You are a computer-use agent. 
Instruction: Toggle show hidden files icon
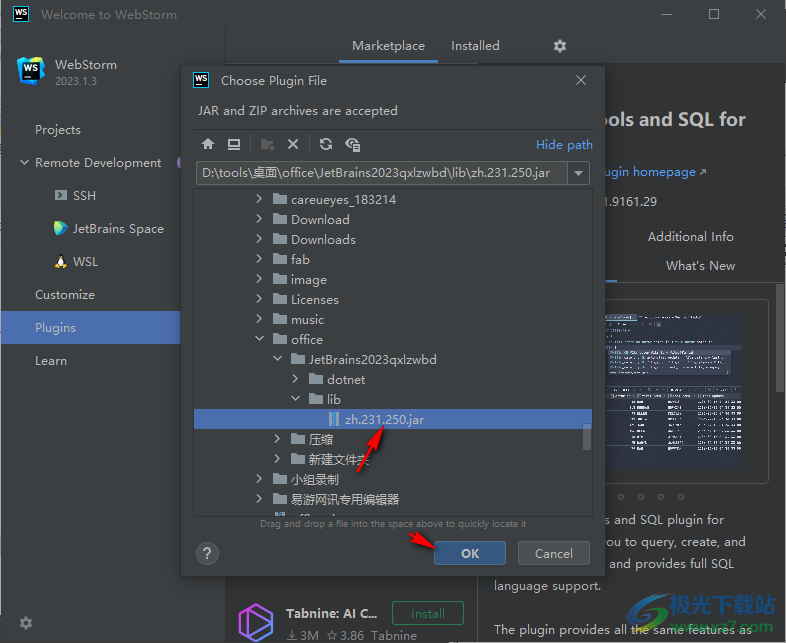click(x=353, y=145)
